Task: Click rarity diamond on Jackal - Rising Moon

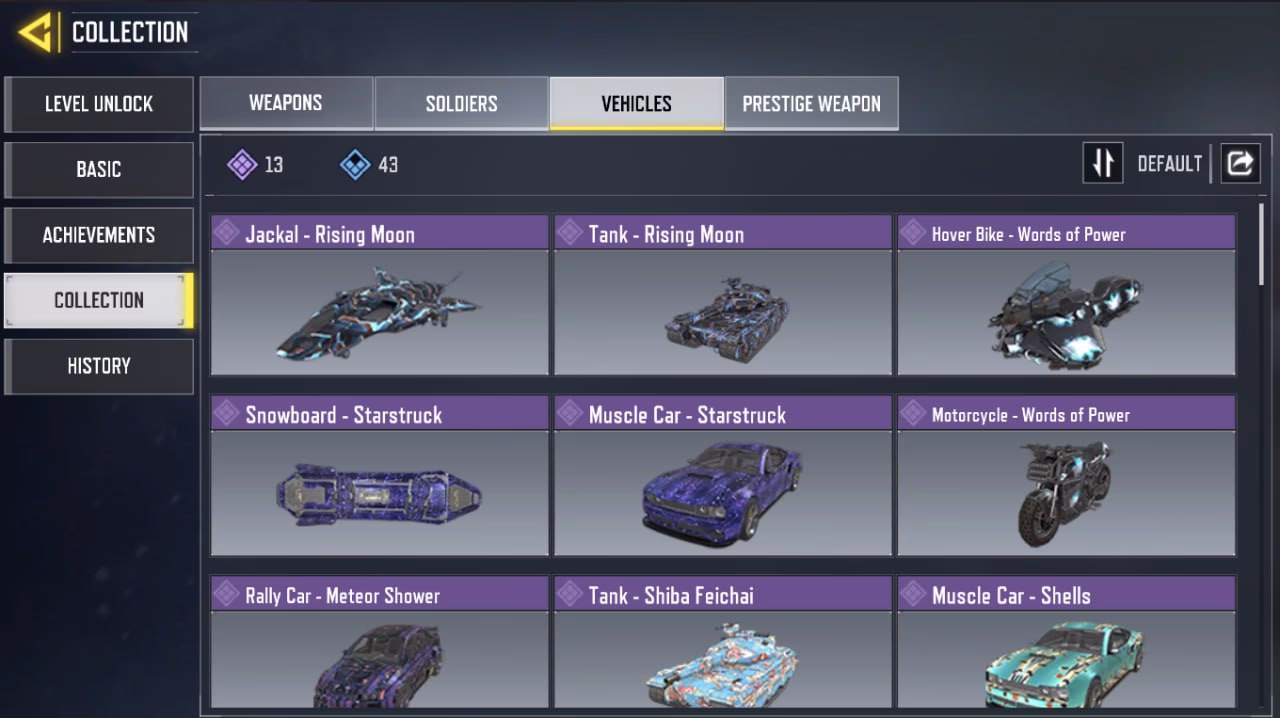Action: click(x=227, y=233)
